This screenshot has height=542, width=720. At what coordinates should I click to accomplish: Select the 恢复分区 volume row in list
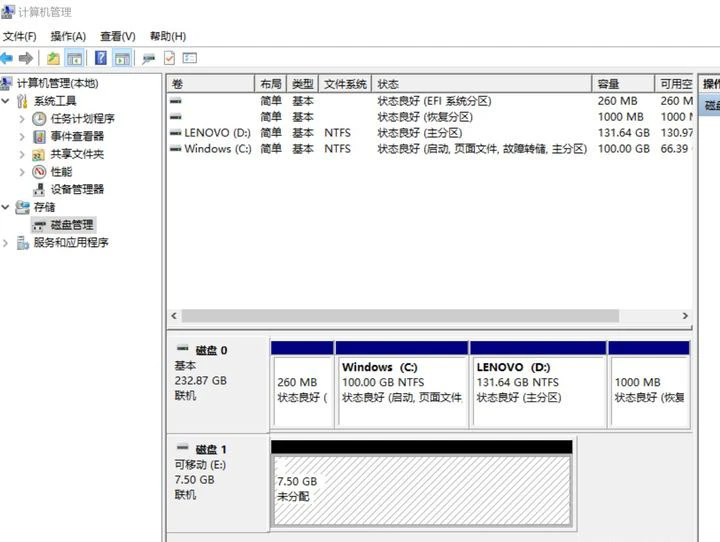click(x=430, y=117)
